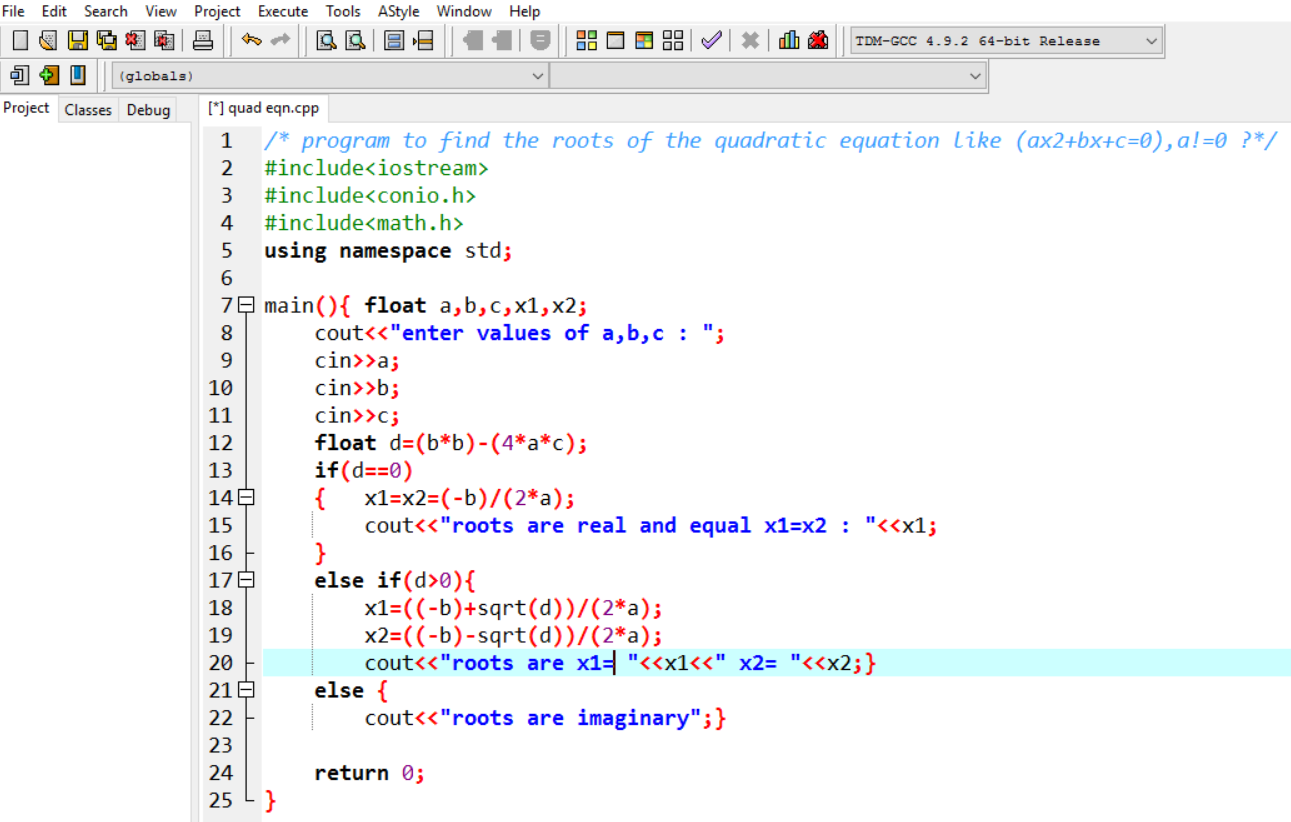Click line number 24 in the gutter
The width and height of the screenshot is (1291, 822).
pos(221,773)
